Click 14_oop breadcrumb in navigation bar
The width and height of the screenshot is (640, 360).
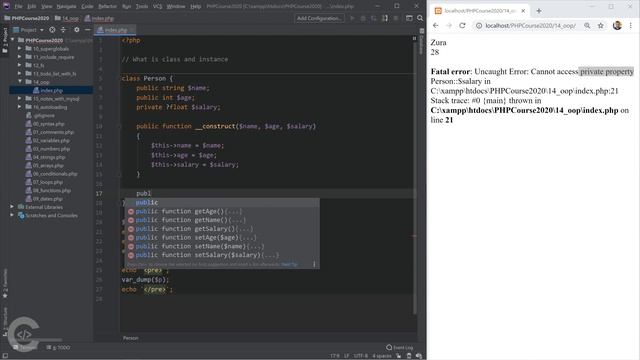67,18
